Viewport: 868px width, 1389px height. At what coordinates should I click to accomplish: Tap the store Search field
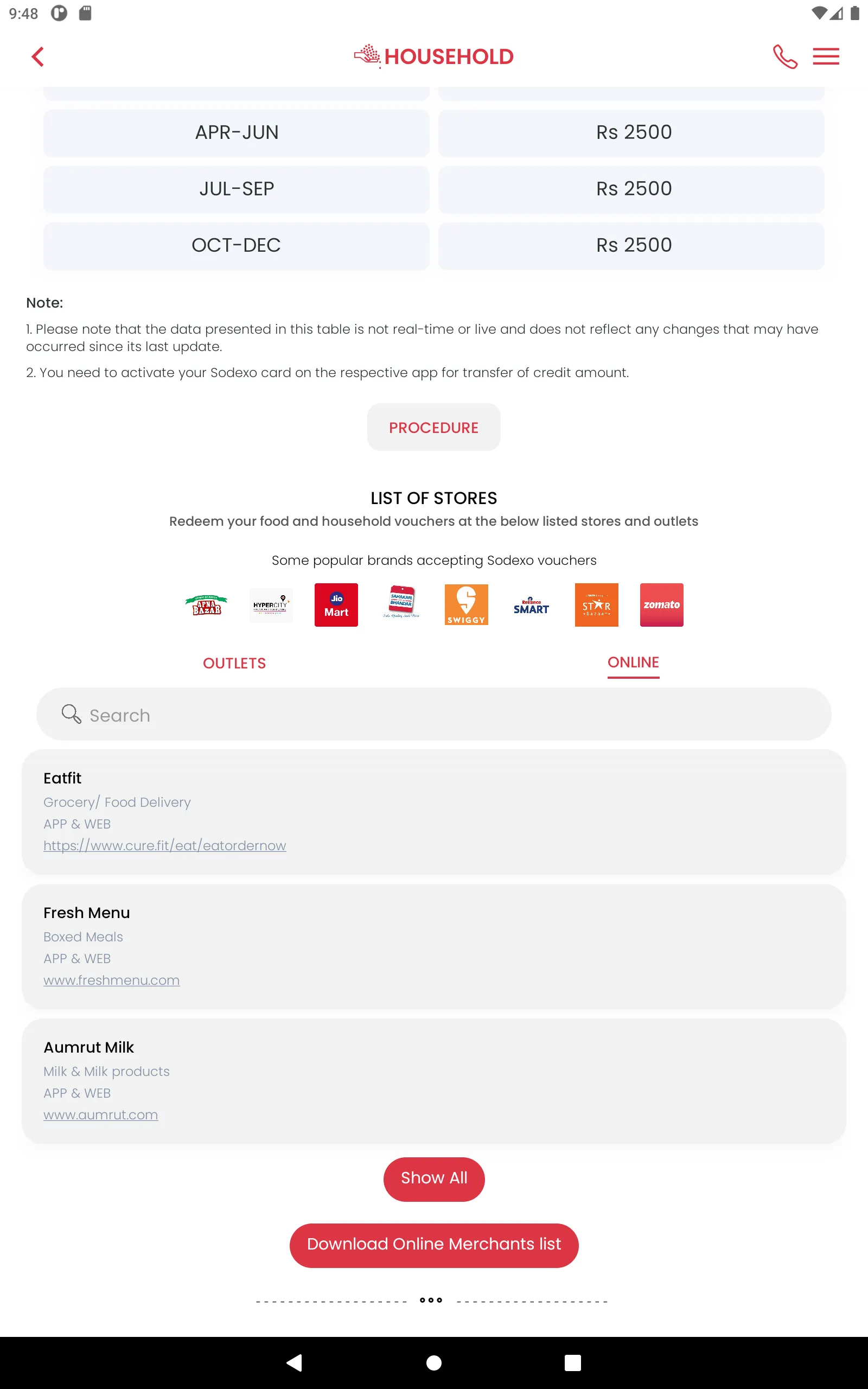[434, 715]
